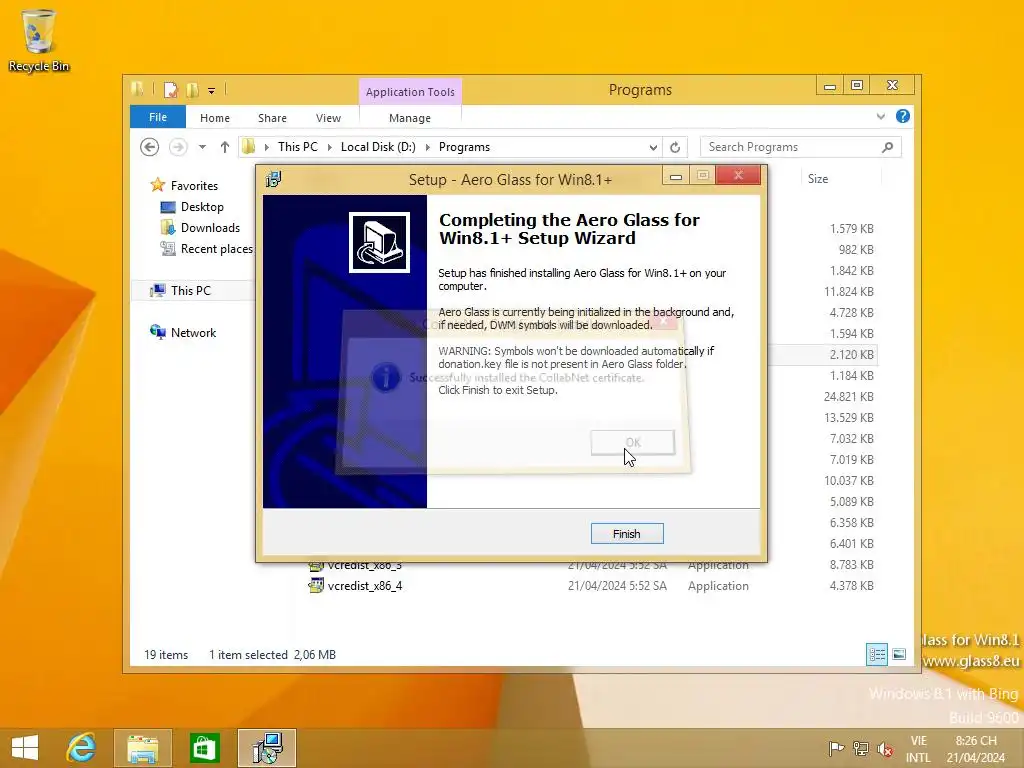Open the Action Center flag icon

pyautogui.click(x=836, y=749)
